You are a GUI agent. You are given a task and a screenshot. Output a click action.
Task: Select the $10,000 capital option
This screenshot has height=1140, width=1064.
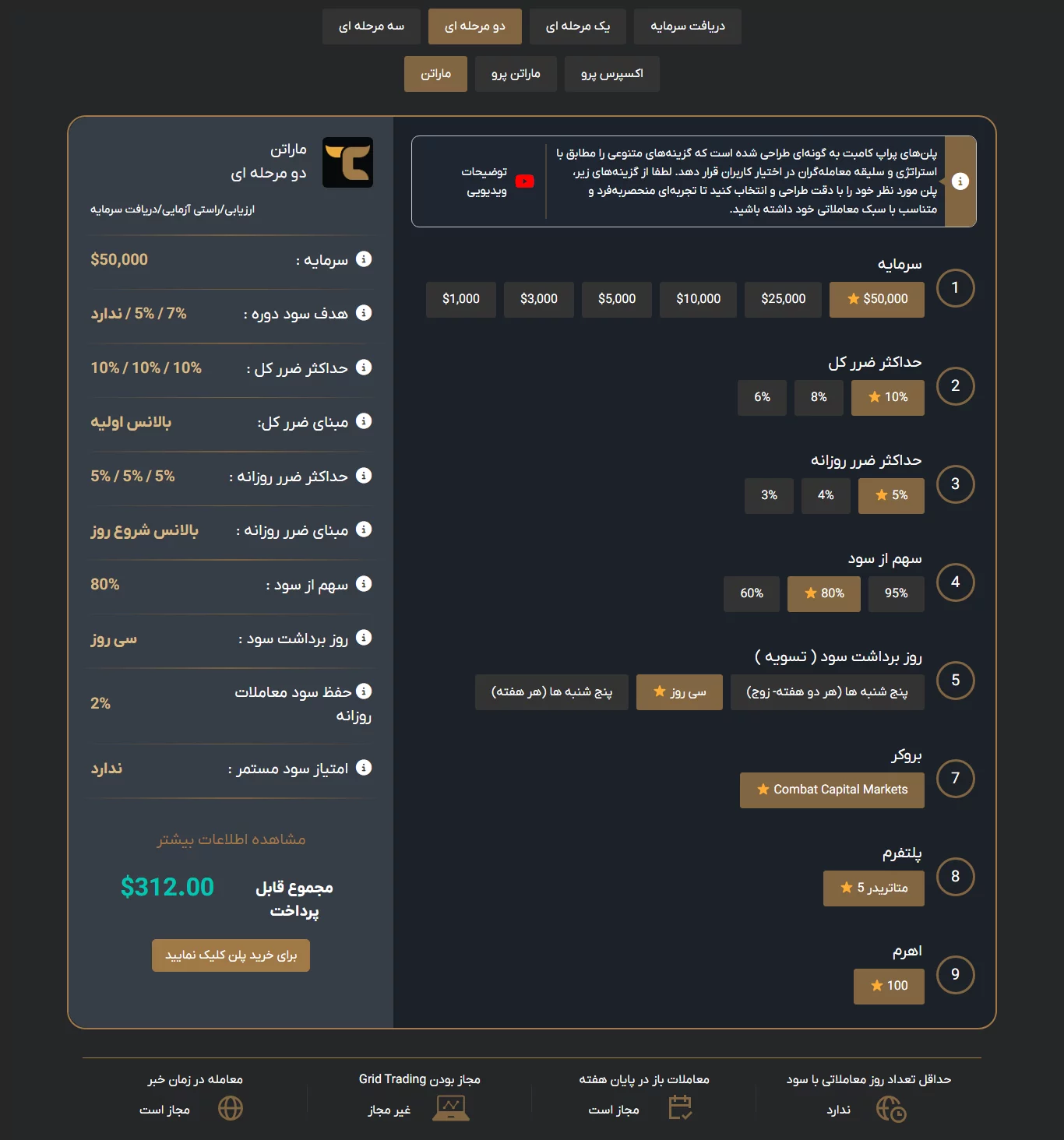pyautogui.click(x=698, y=299)
